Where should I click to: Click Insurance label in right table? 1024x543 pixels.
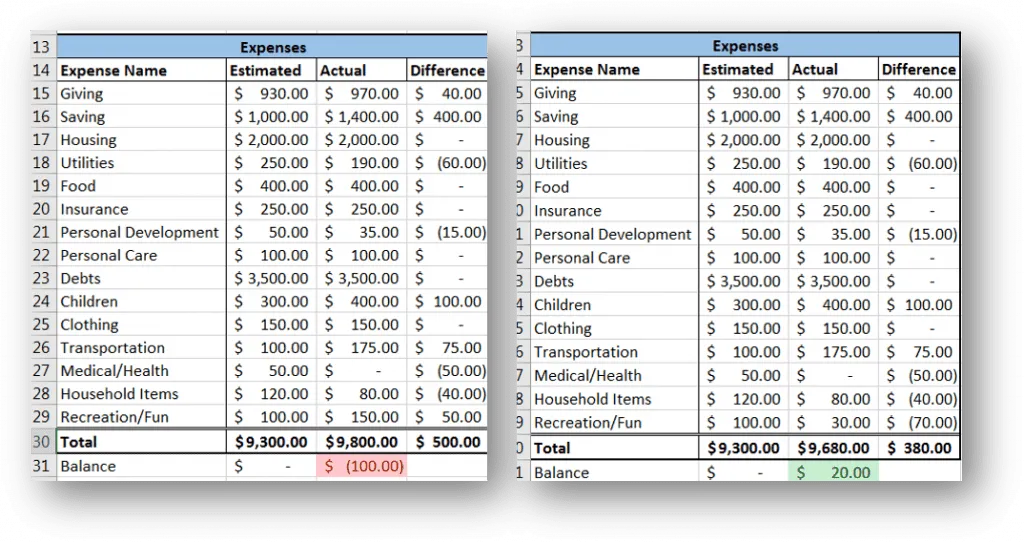568,210
